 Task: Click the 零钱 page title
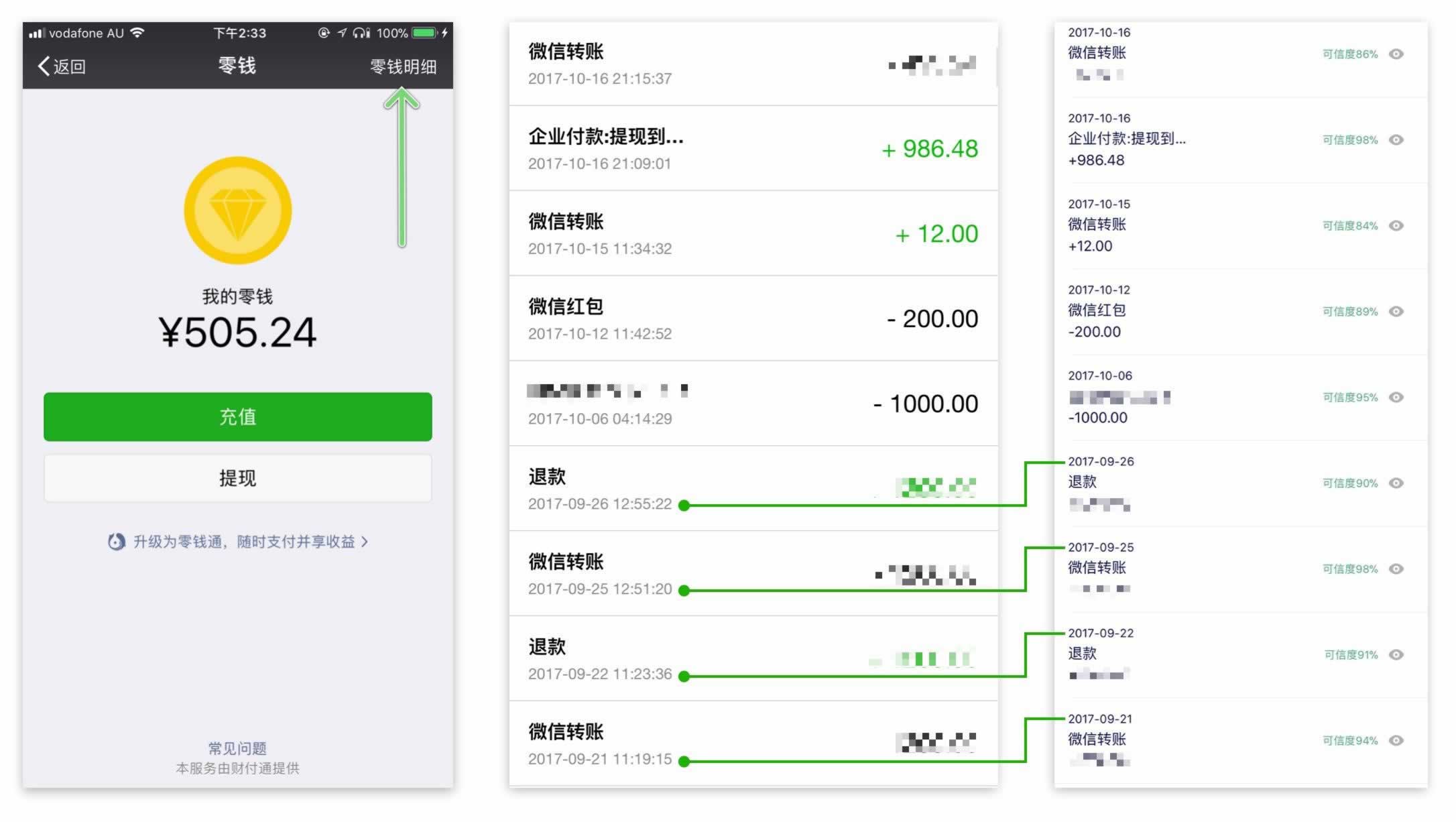point(237,66)
